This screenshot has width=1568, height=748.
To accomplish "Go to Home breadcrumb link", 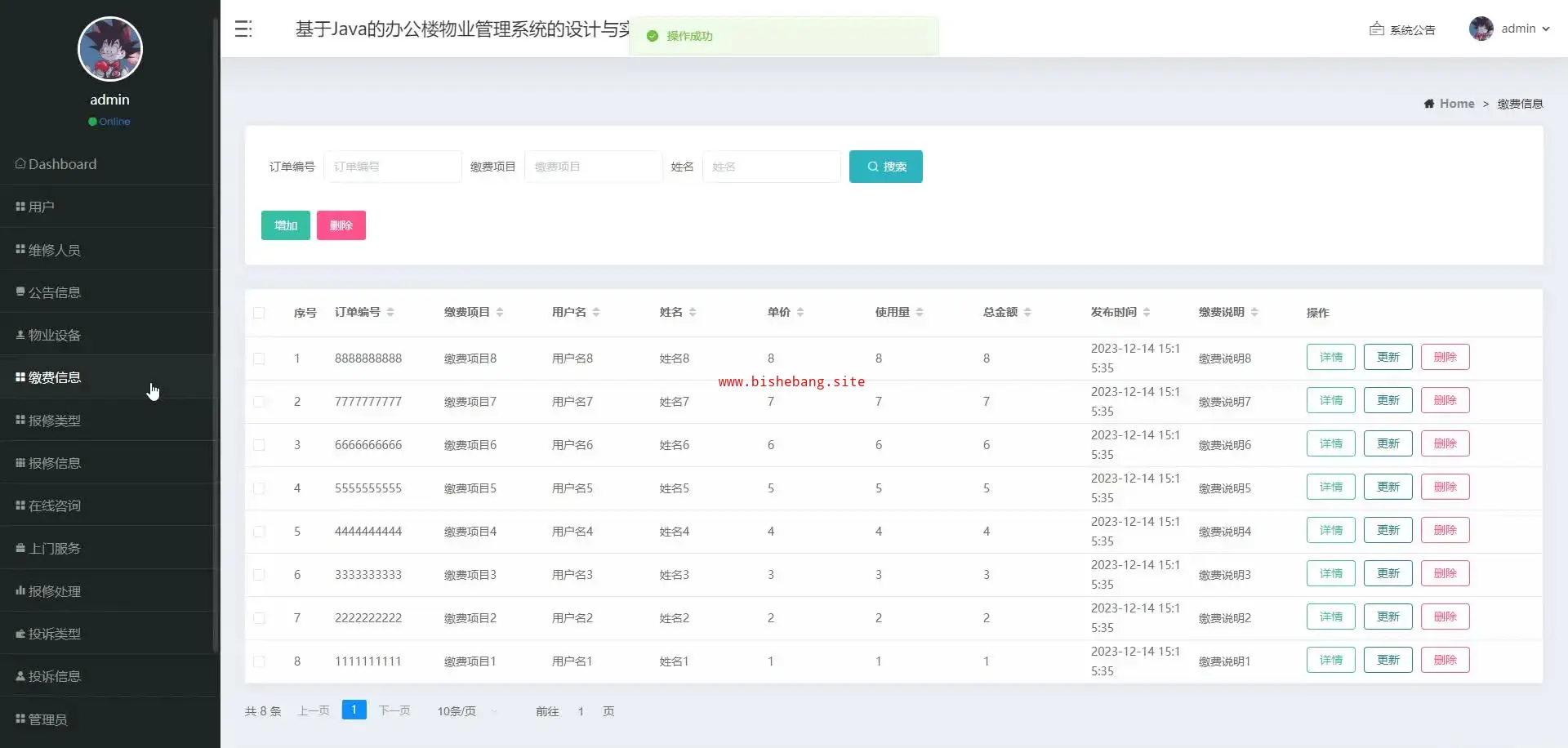I will pyautogui.click(x=1457, y=104).
